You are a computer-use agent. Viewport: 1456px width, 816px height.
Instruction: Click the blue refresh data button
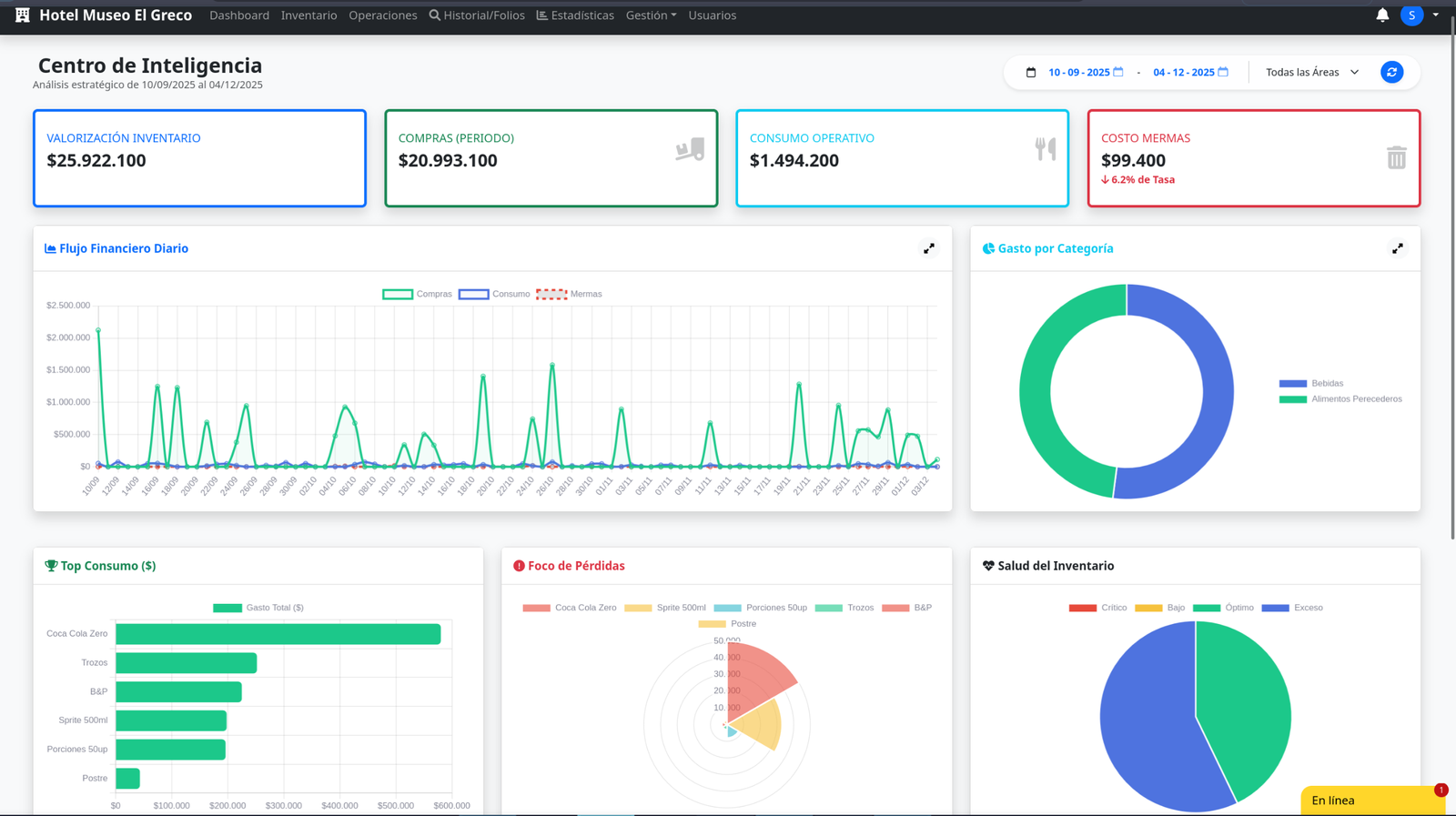pos(1391,72)
